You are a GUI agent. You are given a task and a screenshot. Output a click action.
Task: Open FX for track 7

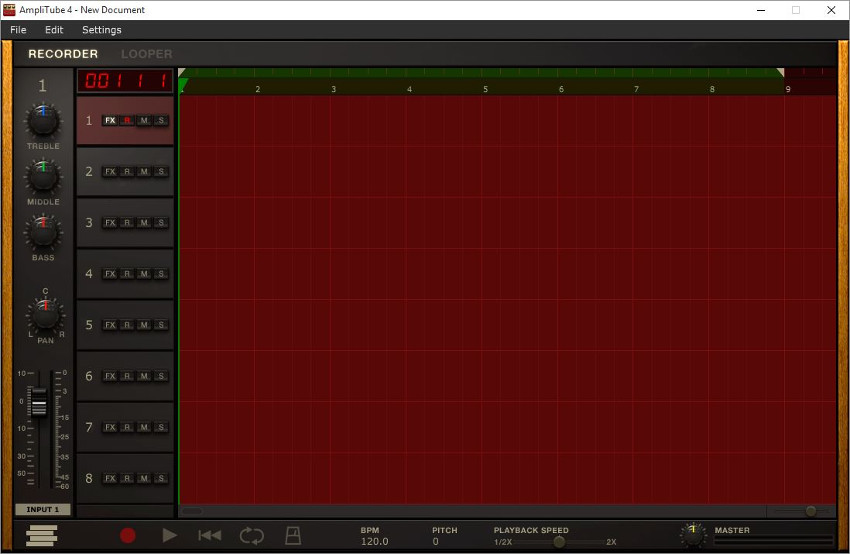[x=110, y=427]
